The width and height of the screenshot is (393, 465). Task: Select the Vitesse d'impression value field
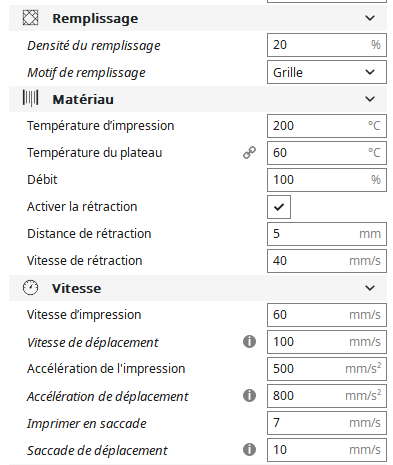[x=327, y=315]
